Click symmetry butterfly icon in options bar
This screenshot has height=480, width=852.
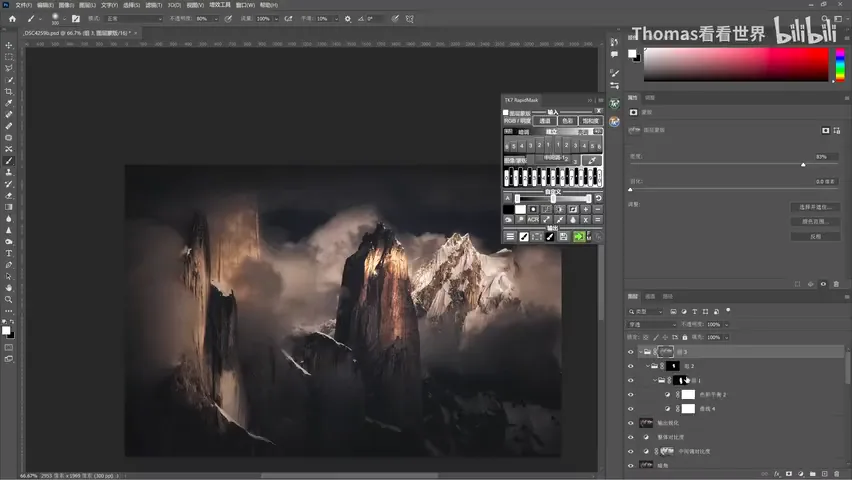410,18
